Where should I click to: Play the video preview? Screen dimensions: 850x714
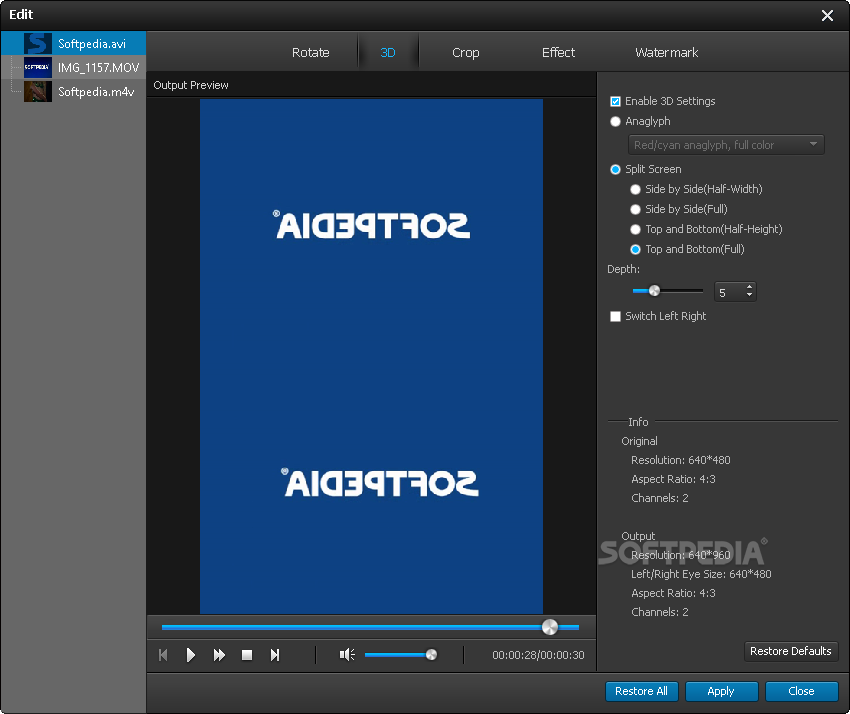191,655
